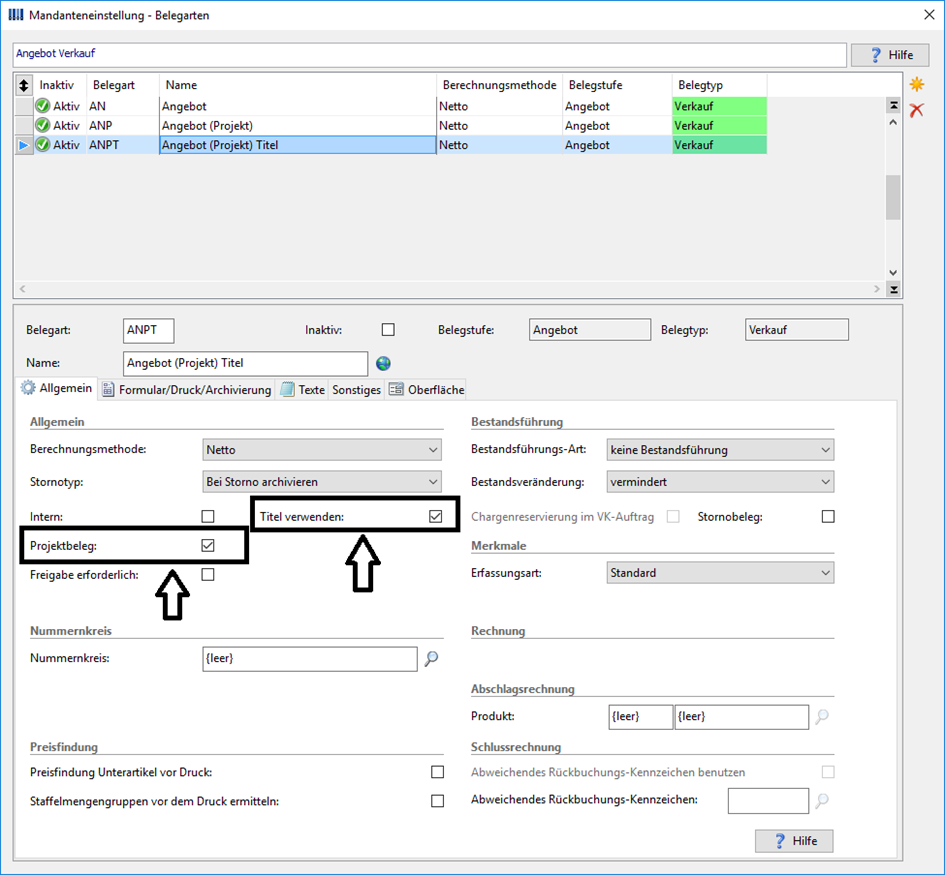Image resolution: width=945 pixels, height=875 pixels.
Task: Enable Staffelmengengruppen vor dem Druck ermitteln
Action: pyautogui.click(x=438, y=801)
